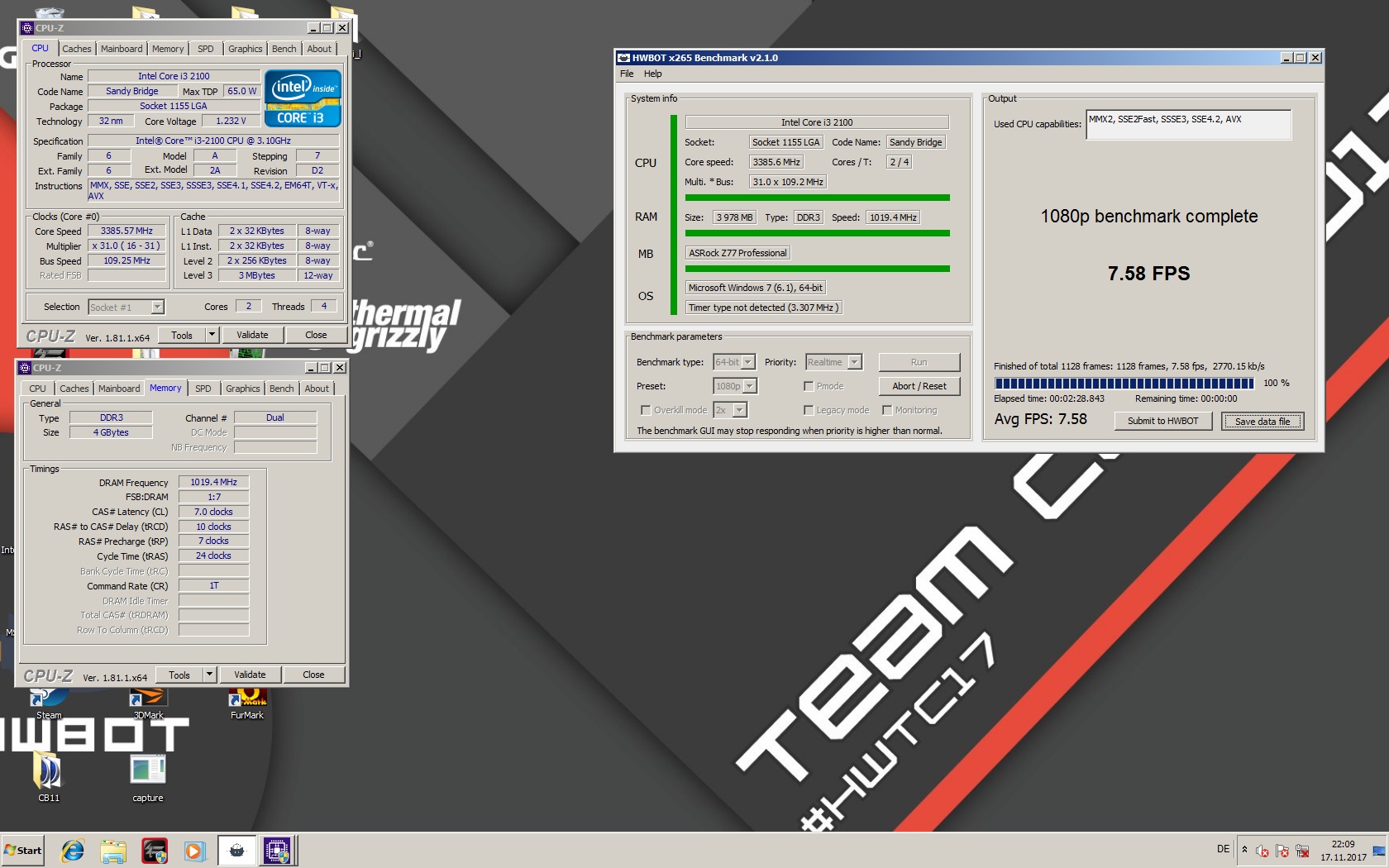
Task: Open About tab in bottom CPU-Z
Action: pos(317,389)
